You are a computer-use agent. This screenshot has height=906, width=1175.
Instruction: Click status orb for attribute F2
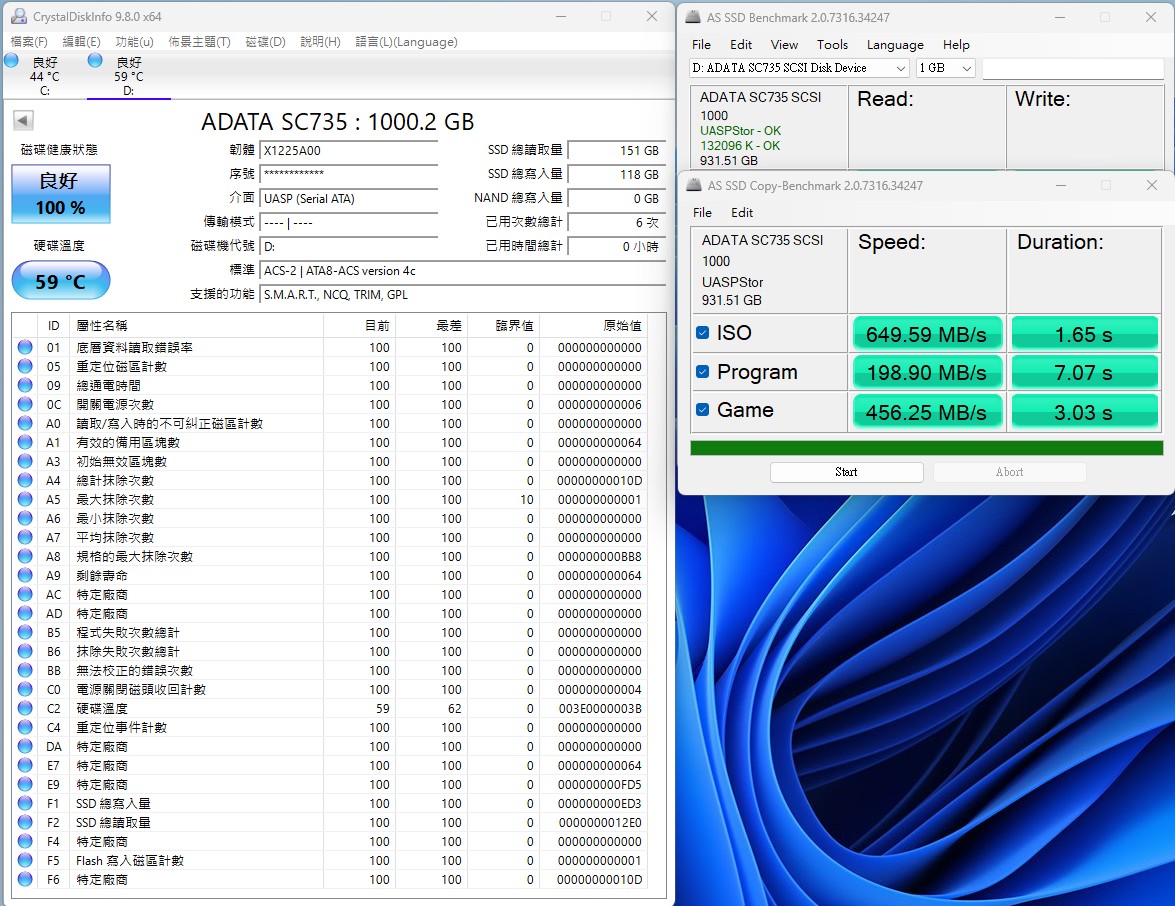(x=25, y=822)
